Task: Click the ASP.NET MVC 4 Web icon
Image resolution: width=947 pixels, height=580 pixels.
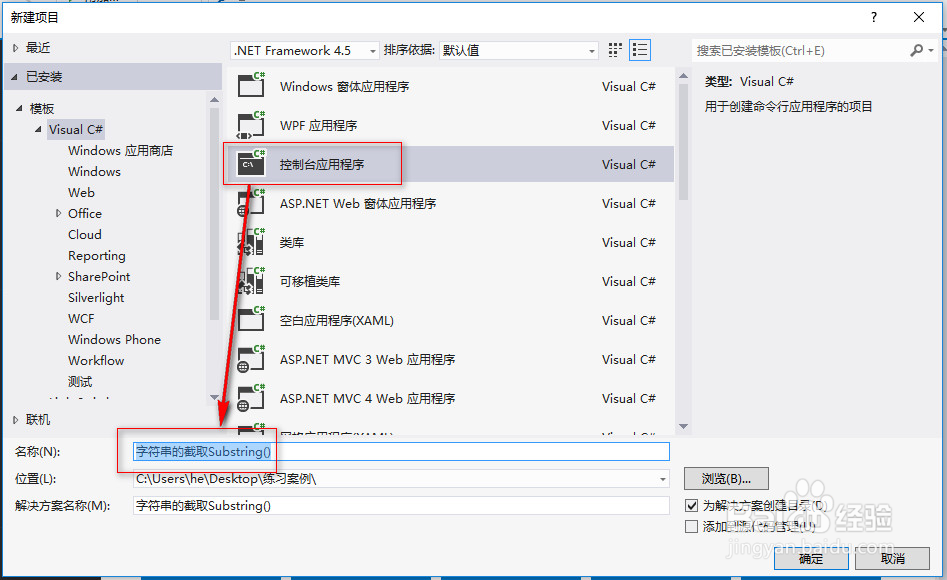Action: pos(251,398)
